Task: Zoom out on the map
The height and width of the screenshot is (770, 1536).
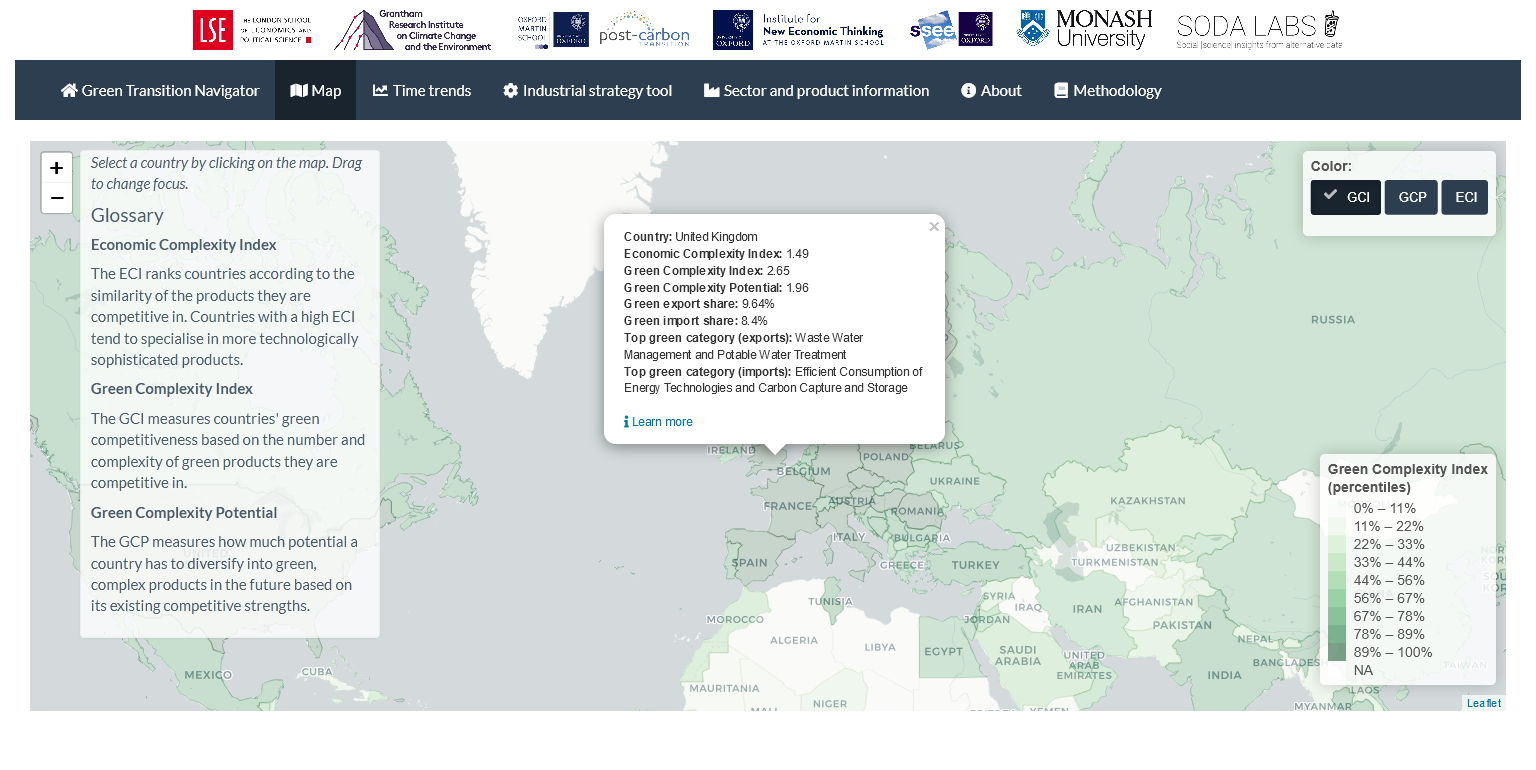Action: tap(57, 198)
